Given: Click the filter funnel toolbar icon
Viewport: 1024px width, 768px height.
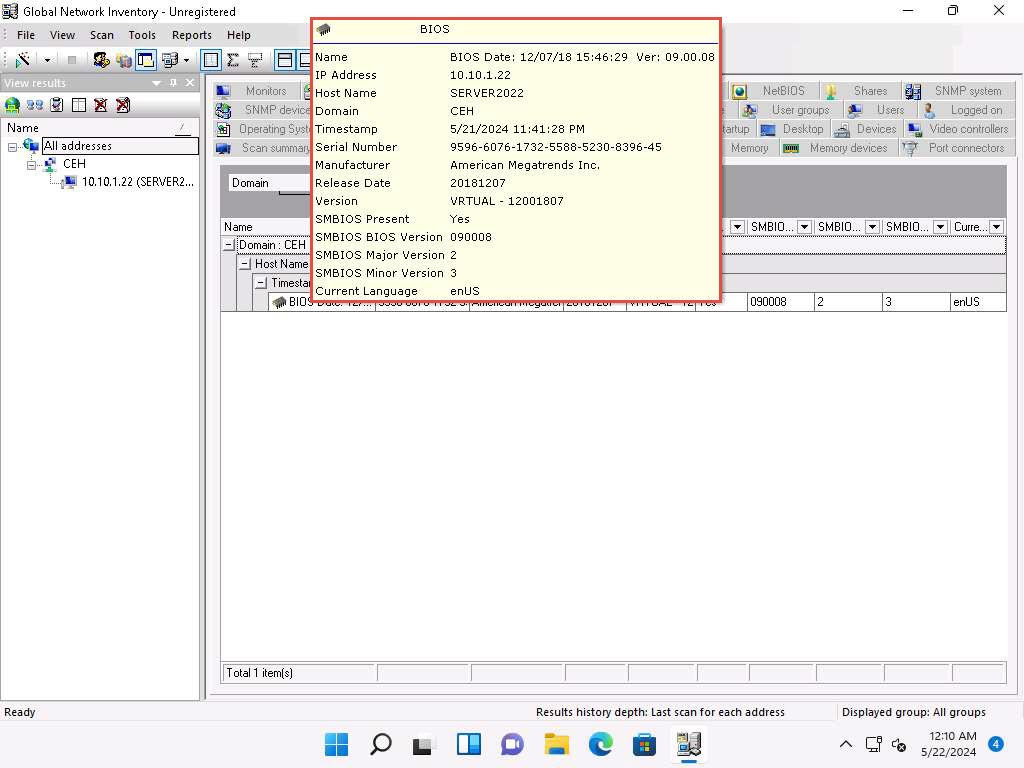Looking at the screenshot, I should tap(255, 60).
